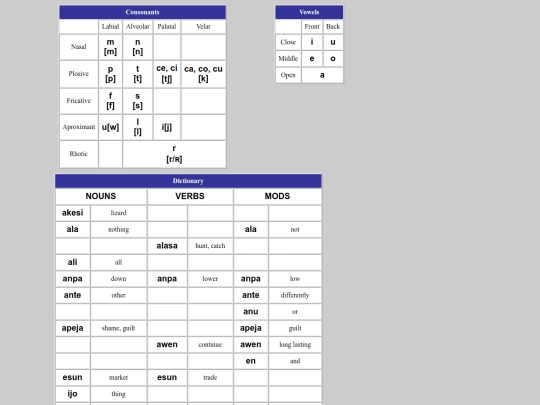
Task: Select the noun apeja
Action: pos(73,328)
